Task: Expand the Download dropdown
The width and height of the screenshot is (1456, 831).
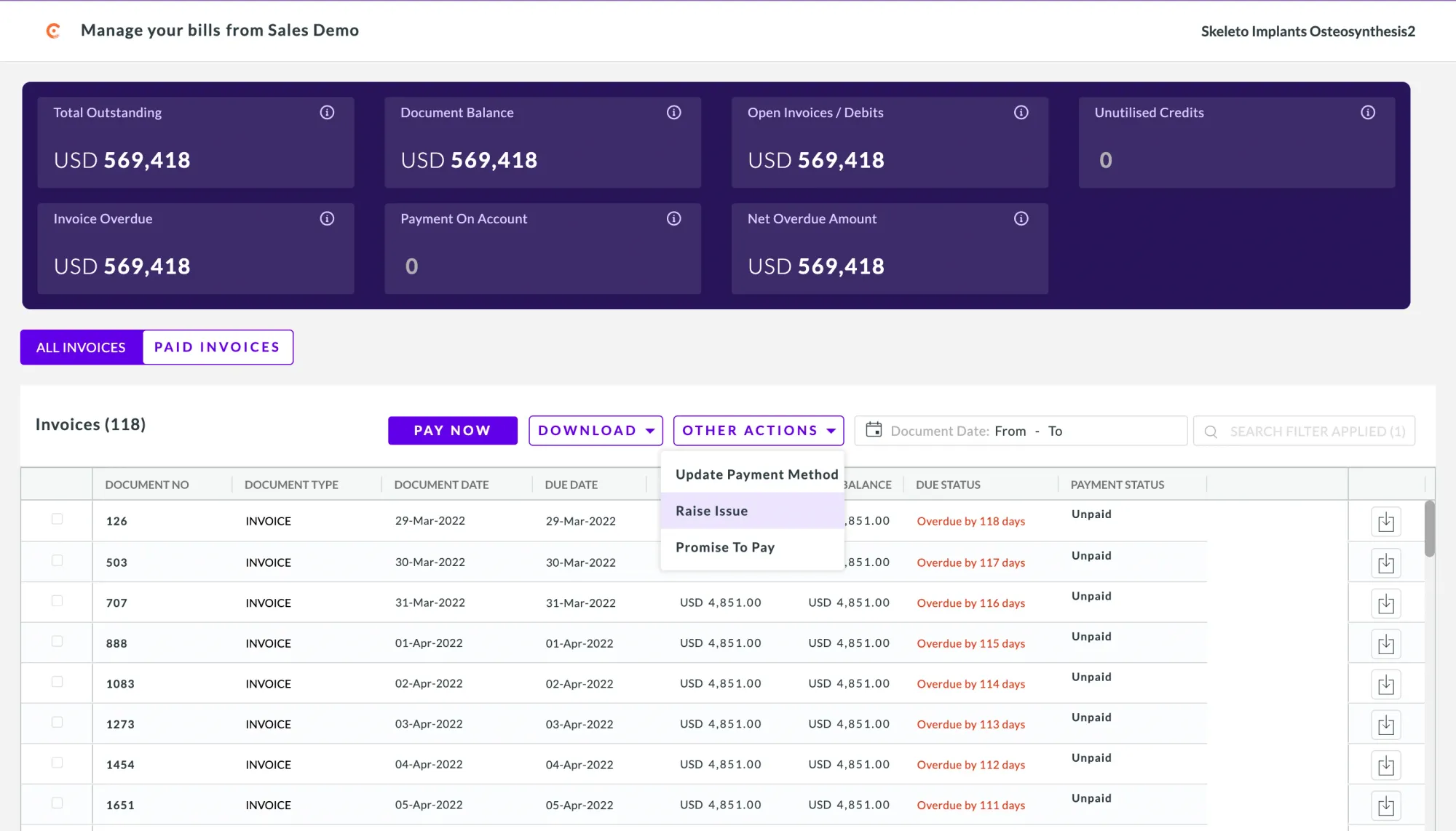Action: click(x=596, y=430)
